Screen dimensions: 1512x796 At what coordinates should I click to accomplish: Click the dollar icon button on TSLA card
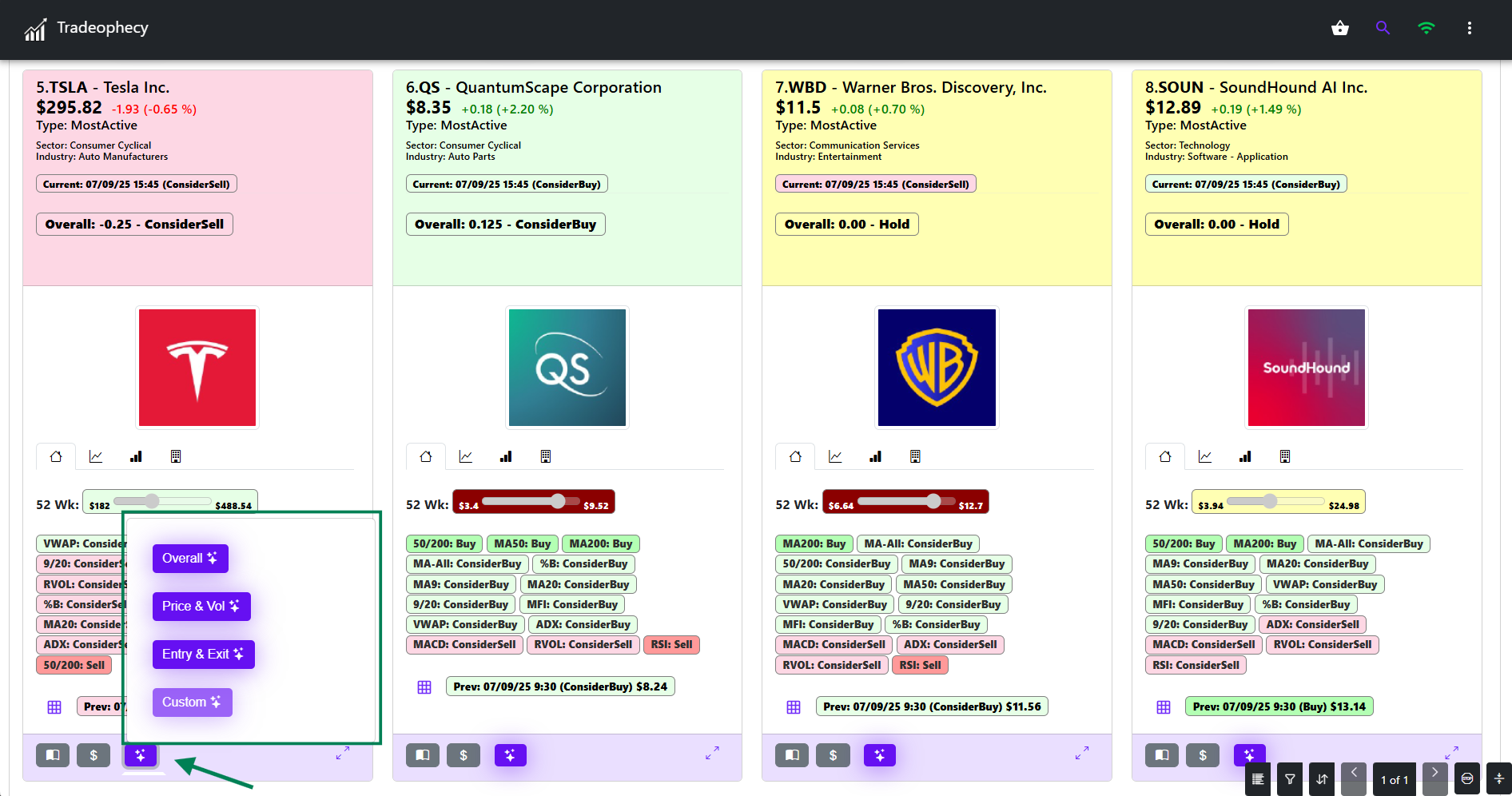pyautogui.click(x=94, y=755)
